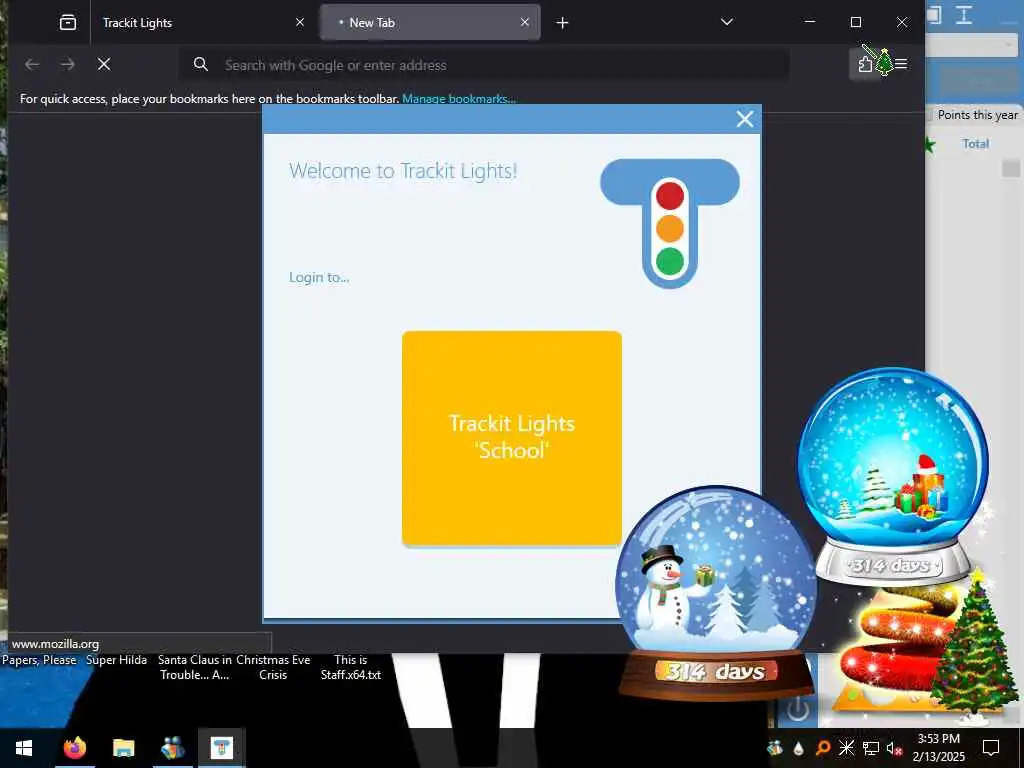The image size is (1024, 768).
Task: Click the Trackit Lights 'School' yellow tile
Action: pos(511,438)
